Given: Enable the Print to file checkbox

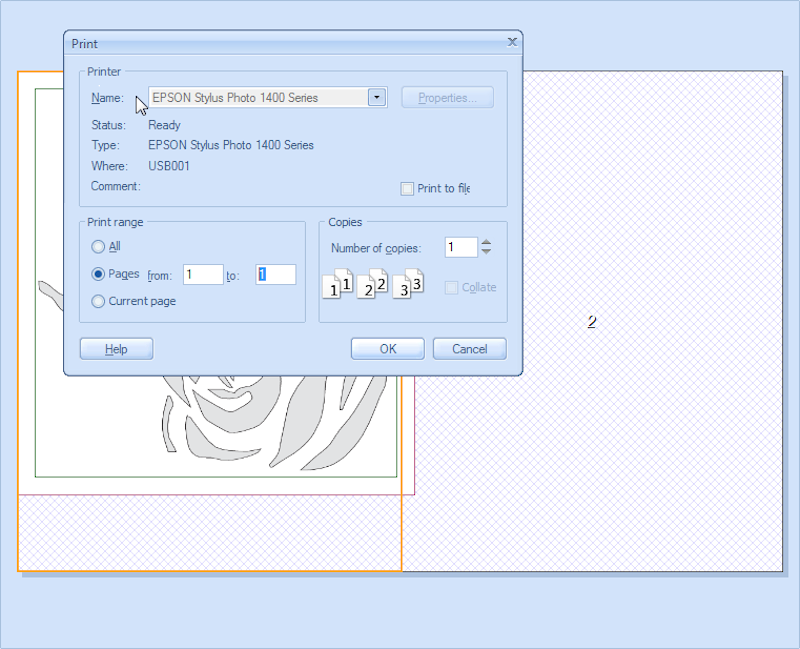Looking at the screenshot, I should click(x=407, y=189).
